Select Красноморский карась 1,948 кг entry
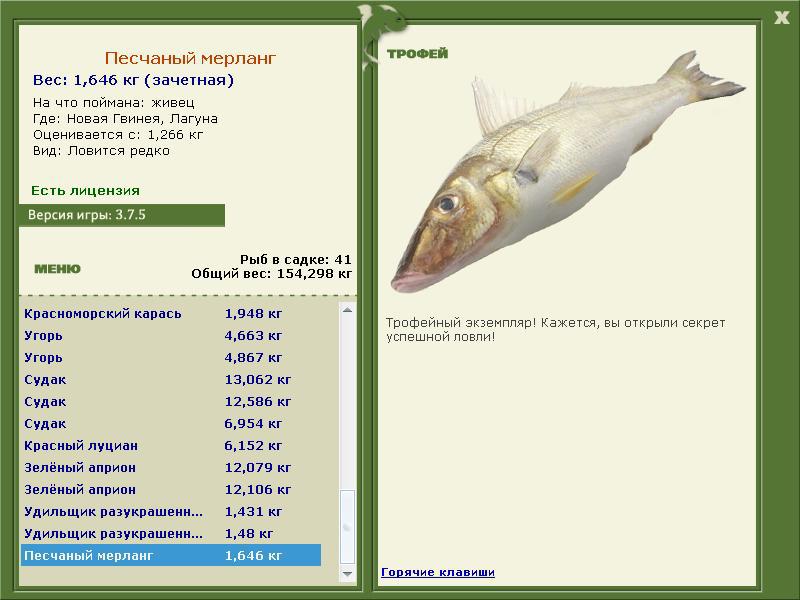The image size is (800, 600). click(x=171, y=314)
